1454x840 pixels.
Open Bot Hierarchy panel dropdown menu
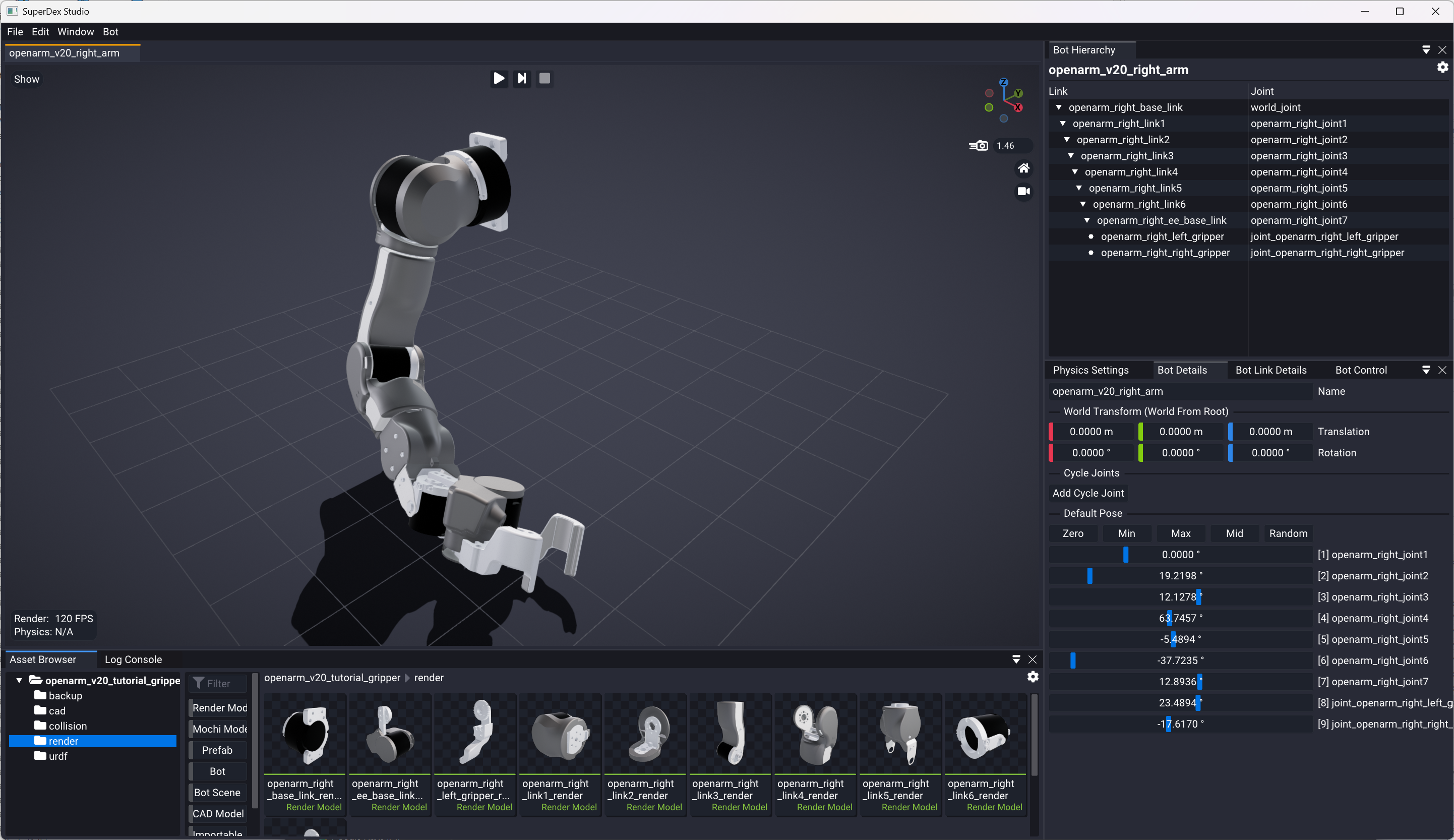pyautogui.click(x=1426, y=50)
